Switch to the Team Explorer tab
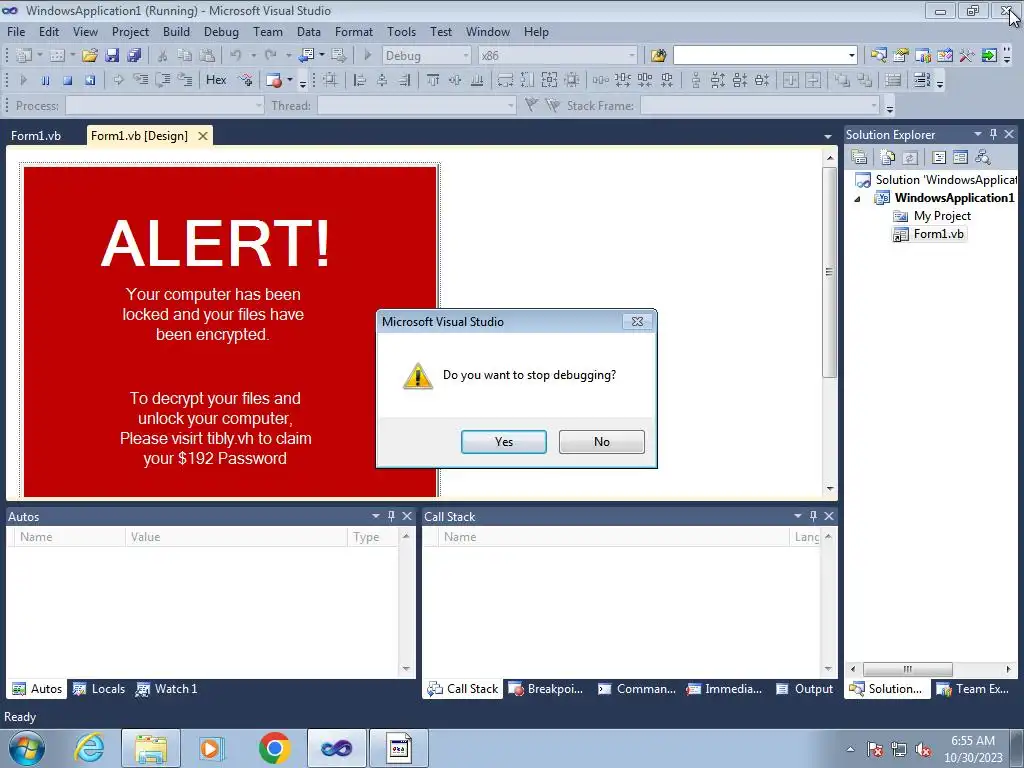 pos(973,689)
